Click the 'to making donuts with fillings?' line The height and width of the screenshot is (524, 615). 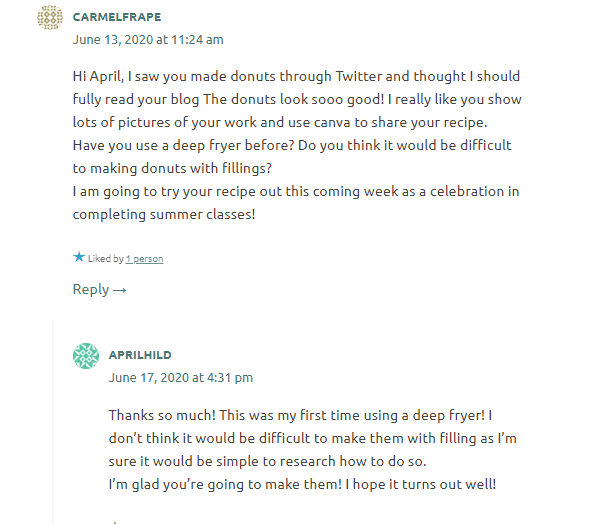(x=172, y=168)
